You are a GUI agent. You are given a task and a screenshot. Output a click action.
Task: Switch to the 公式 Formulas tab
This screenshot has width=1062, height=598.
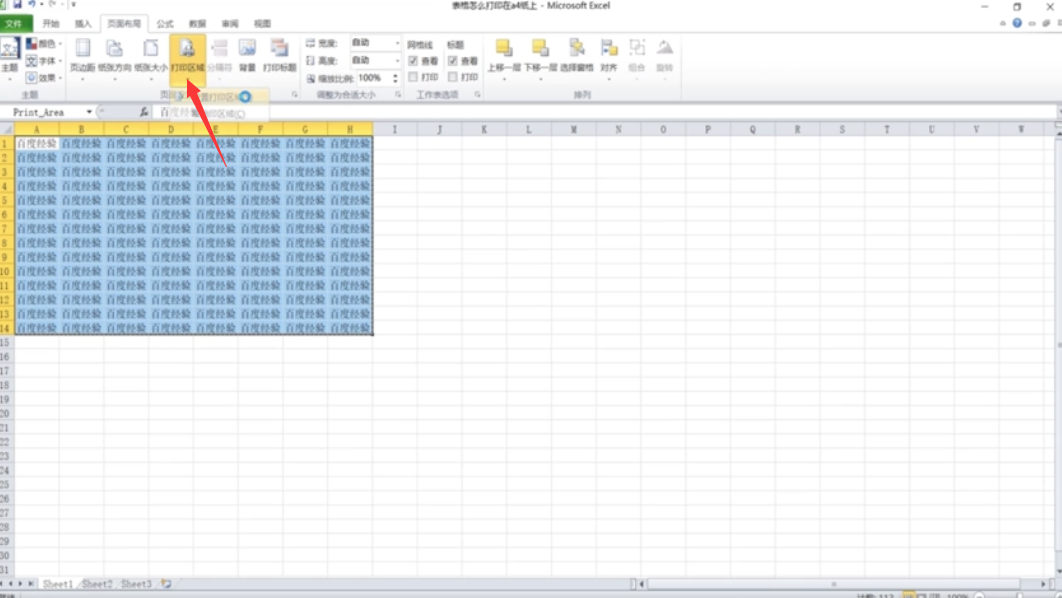tap(165, 24)
